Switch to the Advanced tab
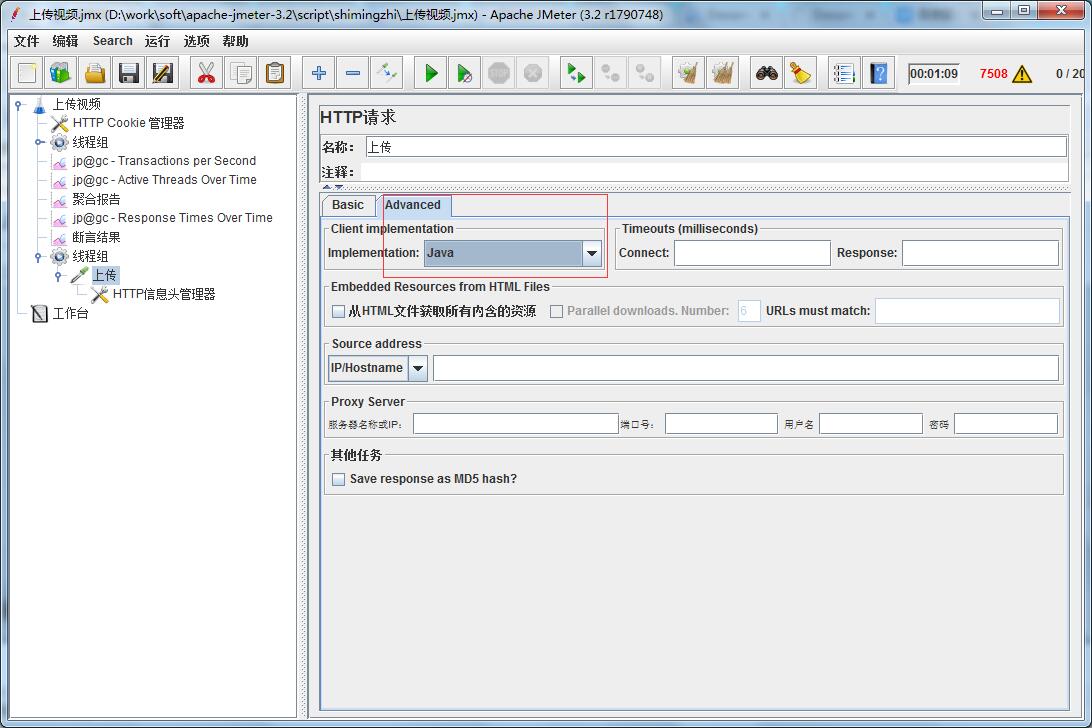The width and height of the screenshot is (1092, 728). 413,205
